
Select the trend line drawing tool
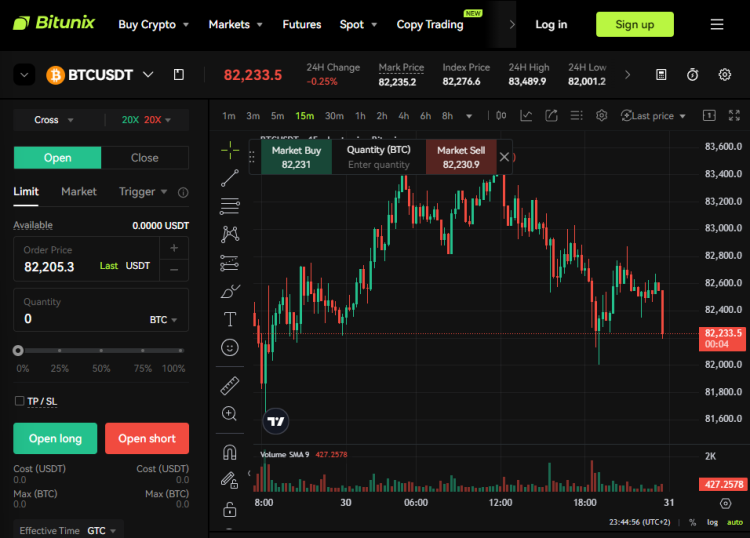(230, 179)
